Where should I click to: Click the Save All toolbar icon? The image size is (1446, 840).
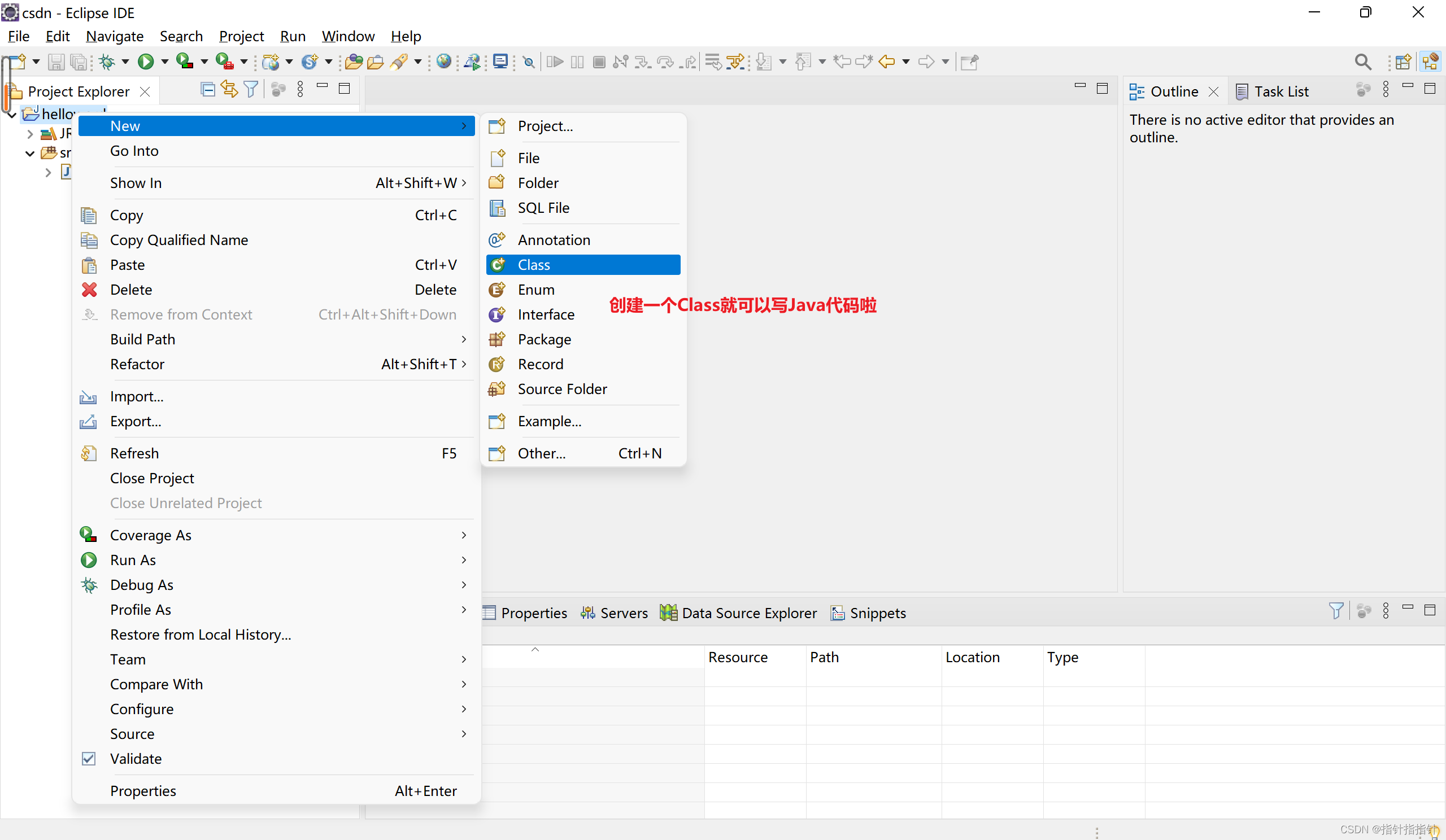coord(78,62)
